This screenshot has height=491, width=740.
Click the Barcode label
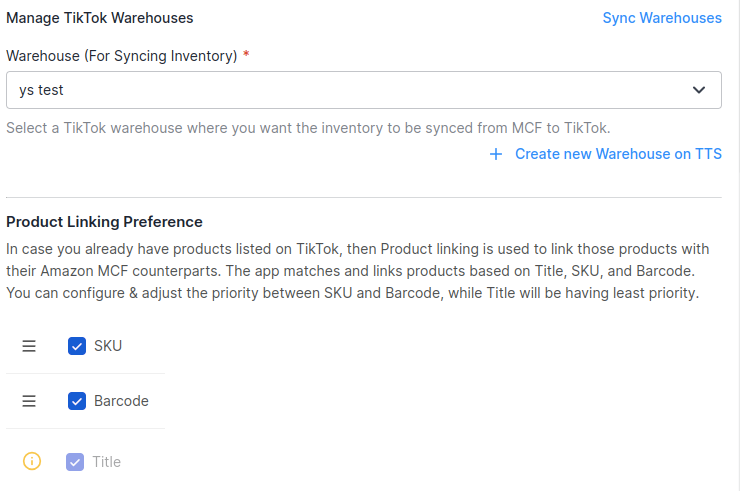click(x=121, y=401)
